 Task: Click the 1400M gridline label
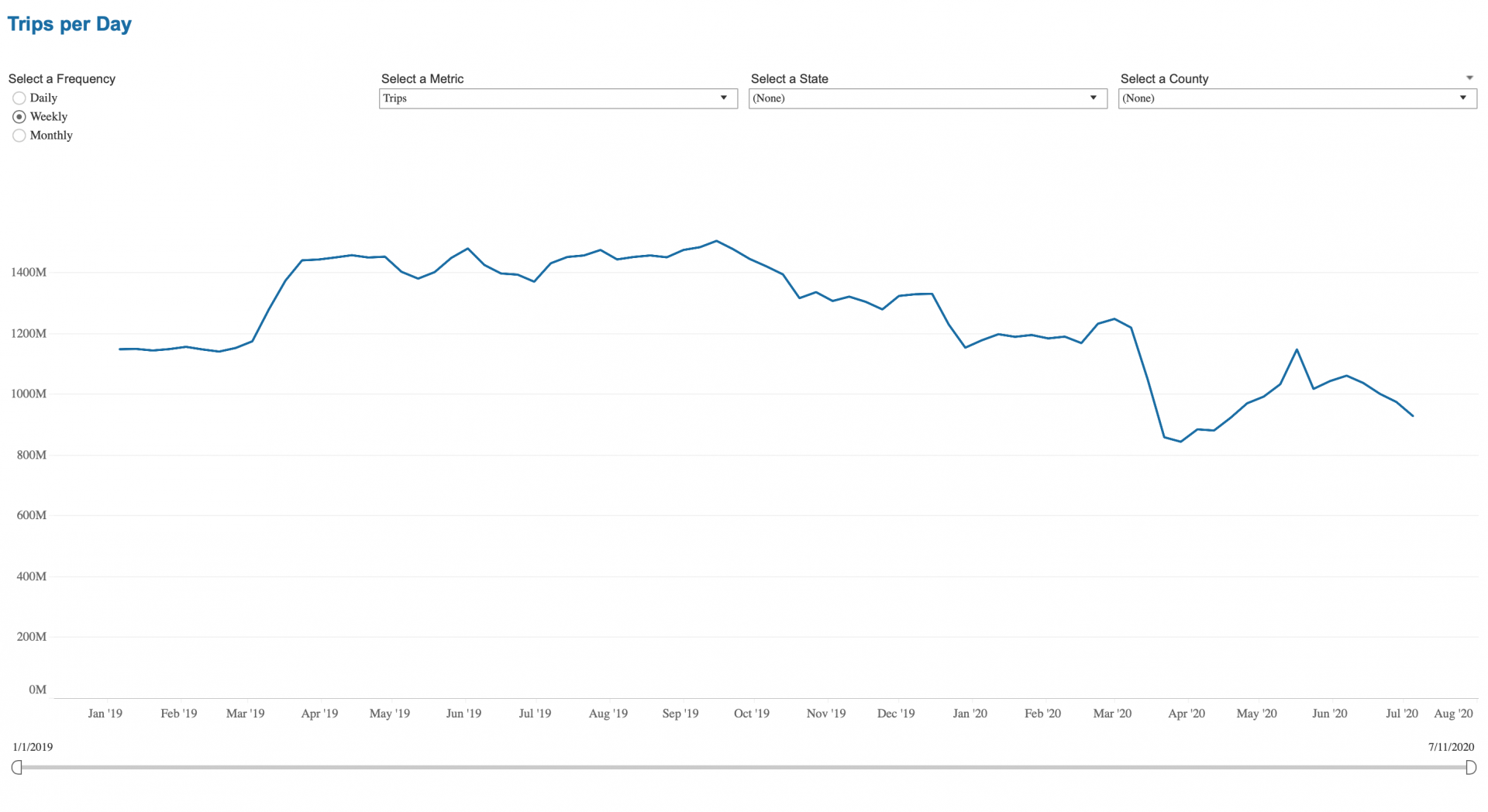[31, 272]
